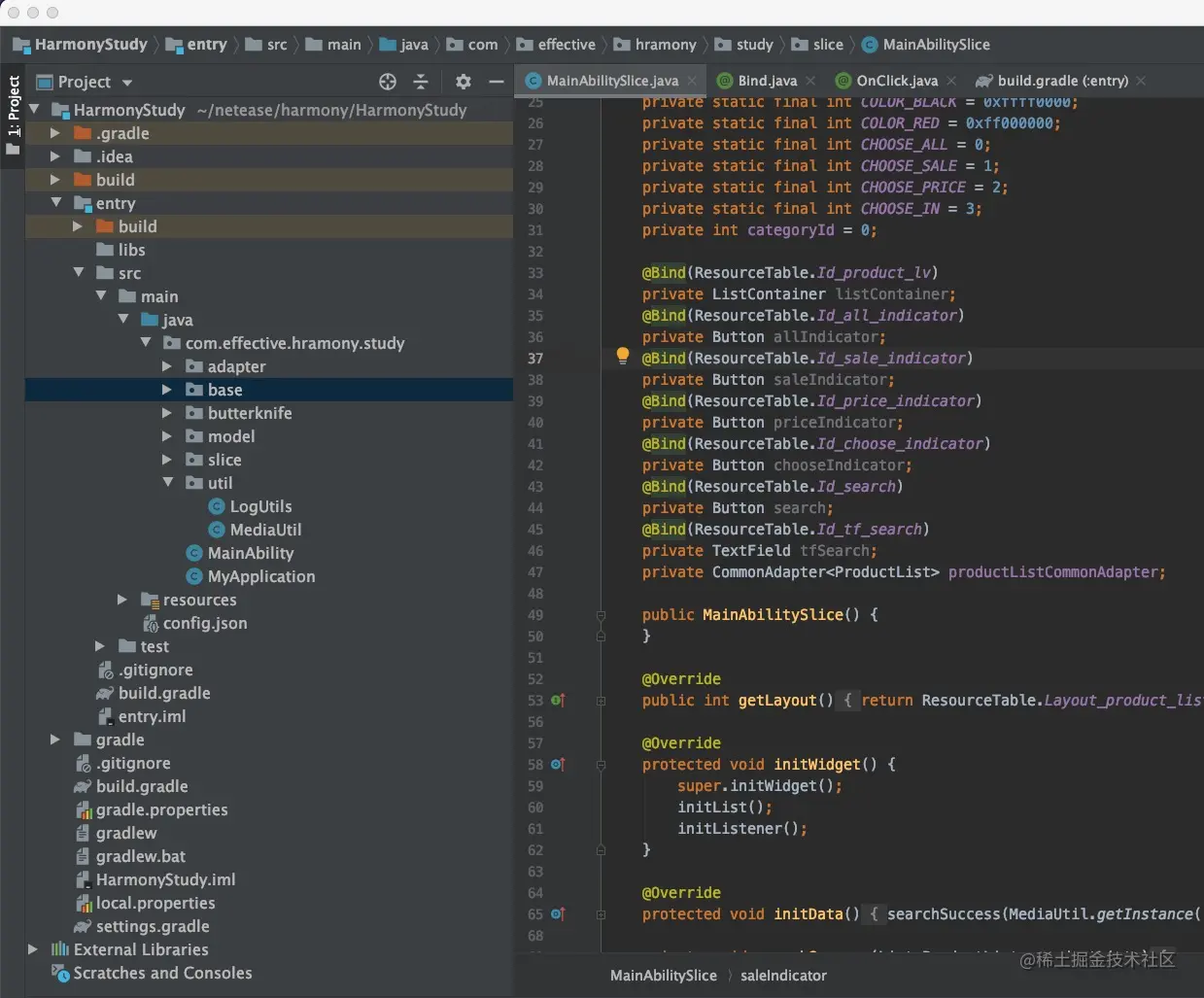Click override gutter icon at line 58

pos(558,765)
